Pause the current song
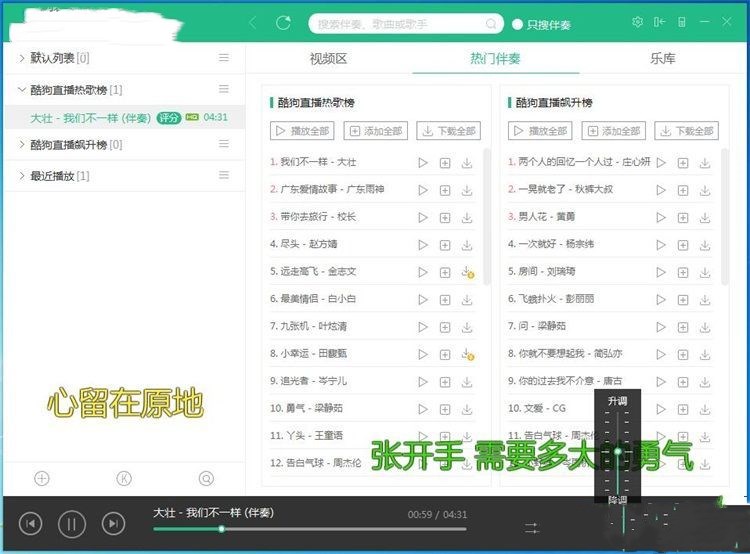Screen dimensions: 750x554 pyautogui.click(x=72, y=524)
